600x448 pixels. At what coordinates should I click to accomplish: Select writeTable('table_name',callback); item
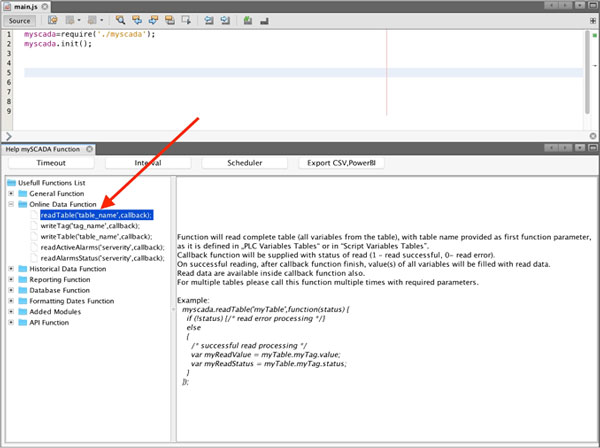click(x=96, y=236)
